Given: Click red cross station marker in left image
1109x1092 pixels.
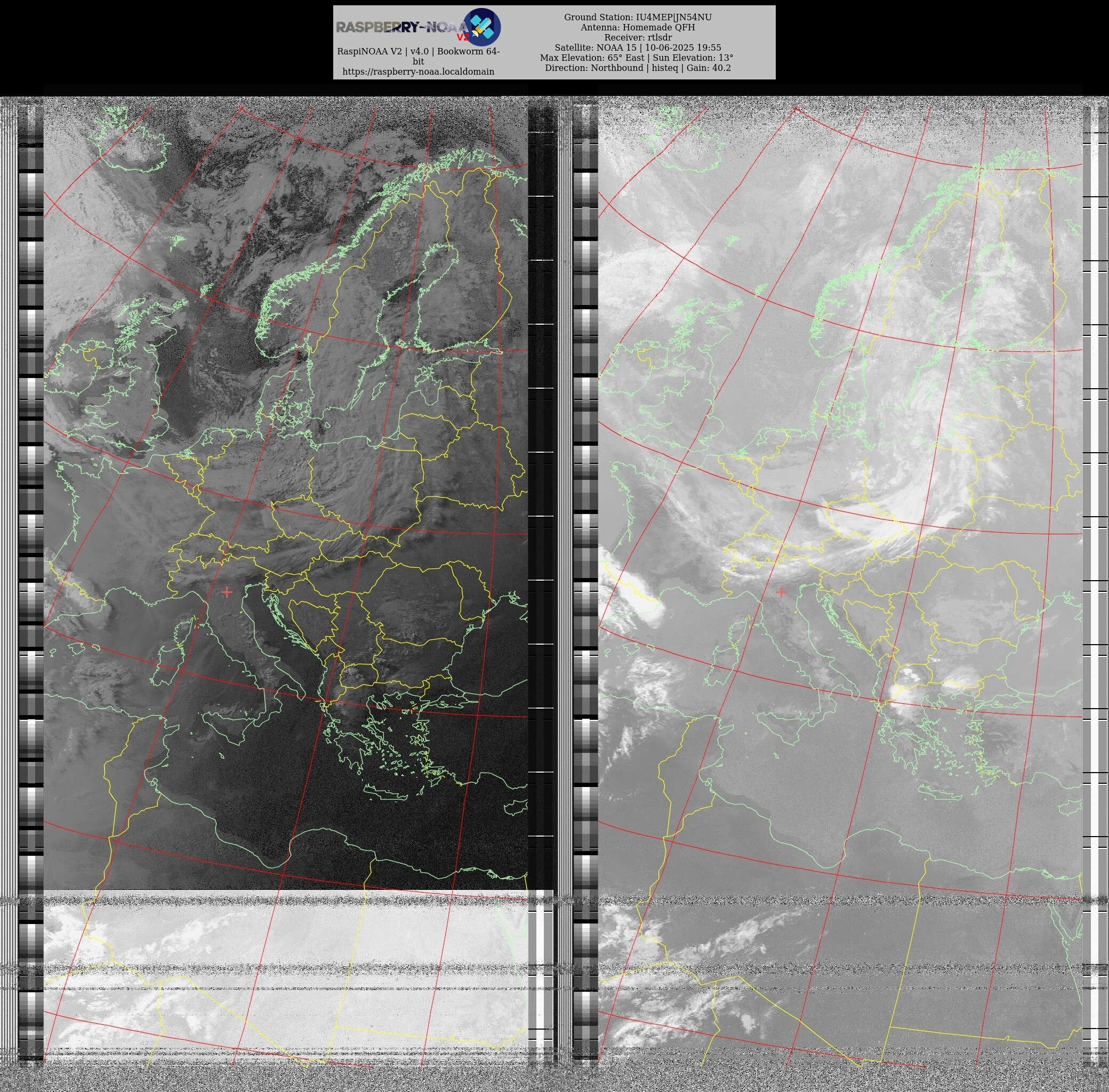Looking at the screenshot, I should [227, 591].
